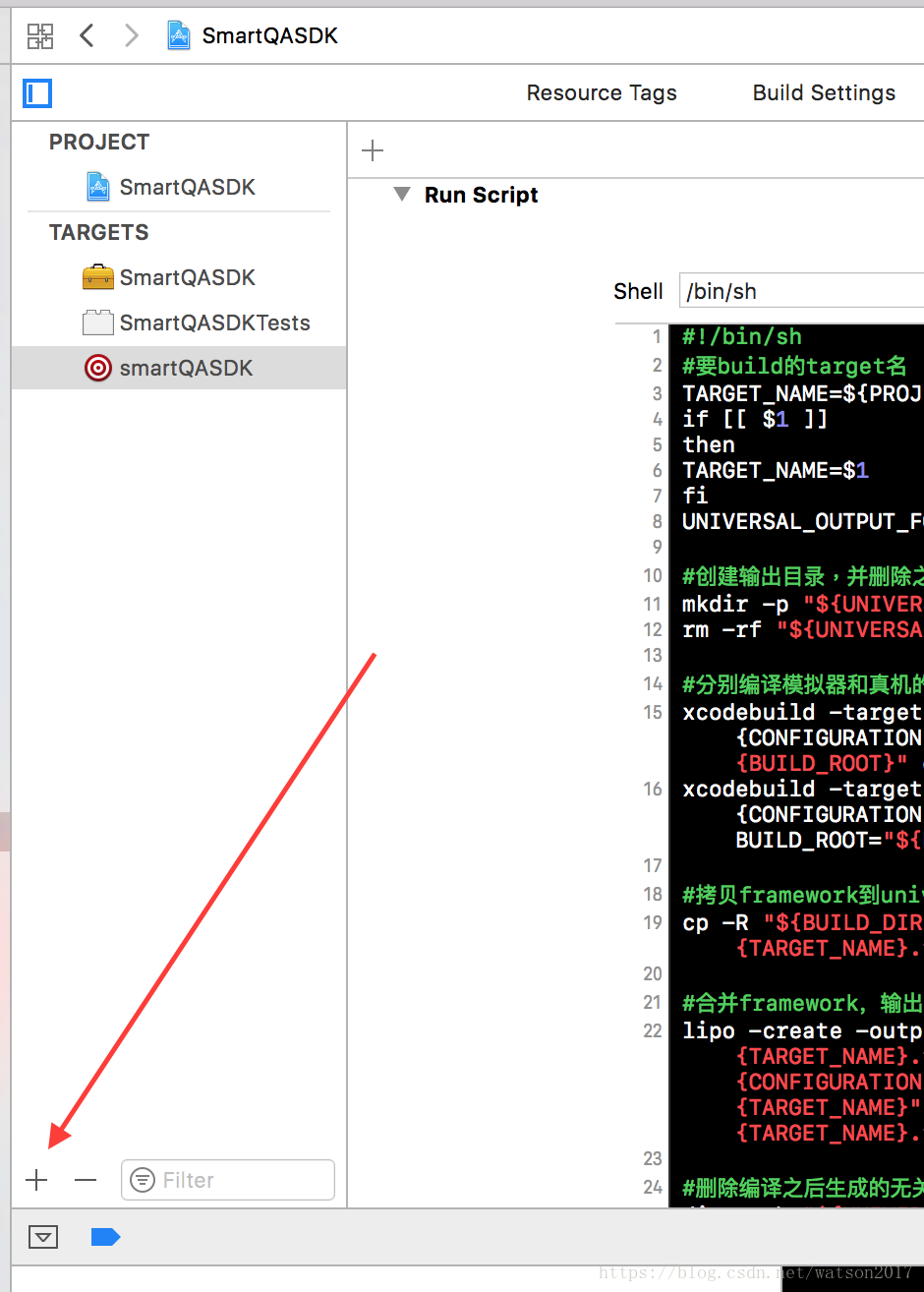Go forward with the right chevron
Viewport: 924px width, 1292px height.
tap(131, 36)
